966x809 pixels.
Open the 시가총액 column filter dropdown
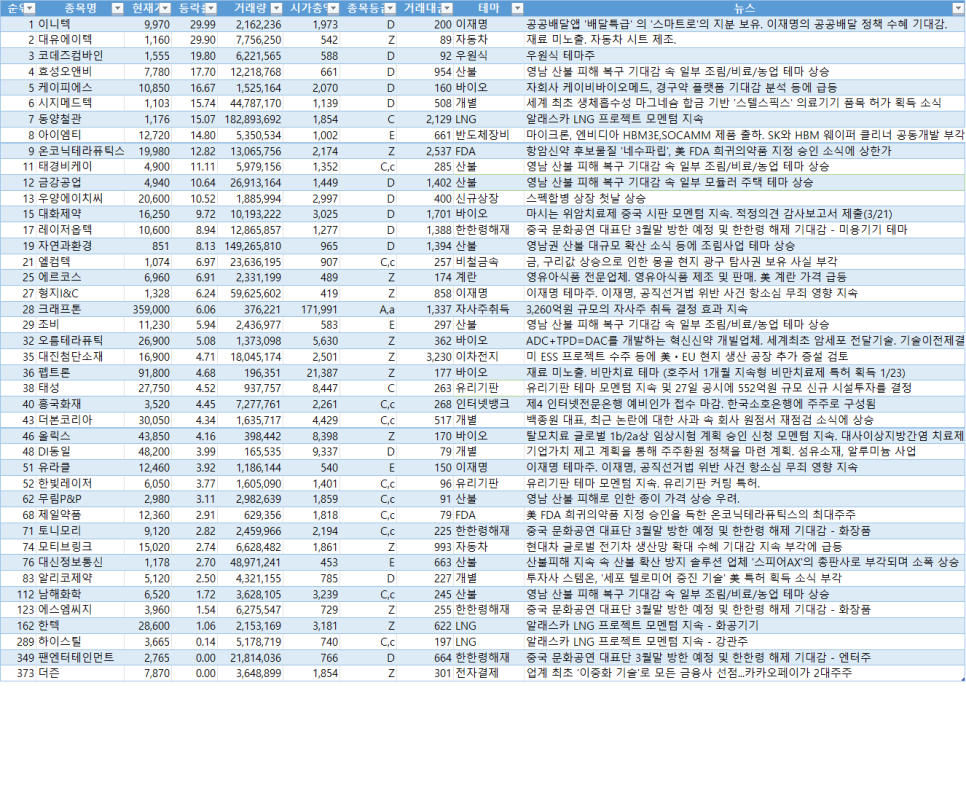[333, 8]
